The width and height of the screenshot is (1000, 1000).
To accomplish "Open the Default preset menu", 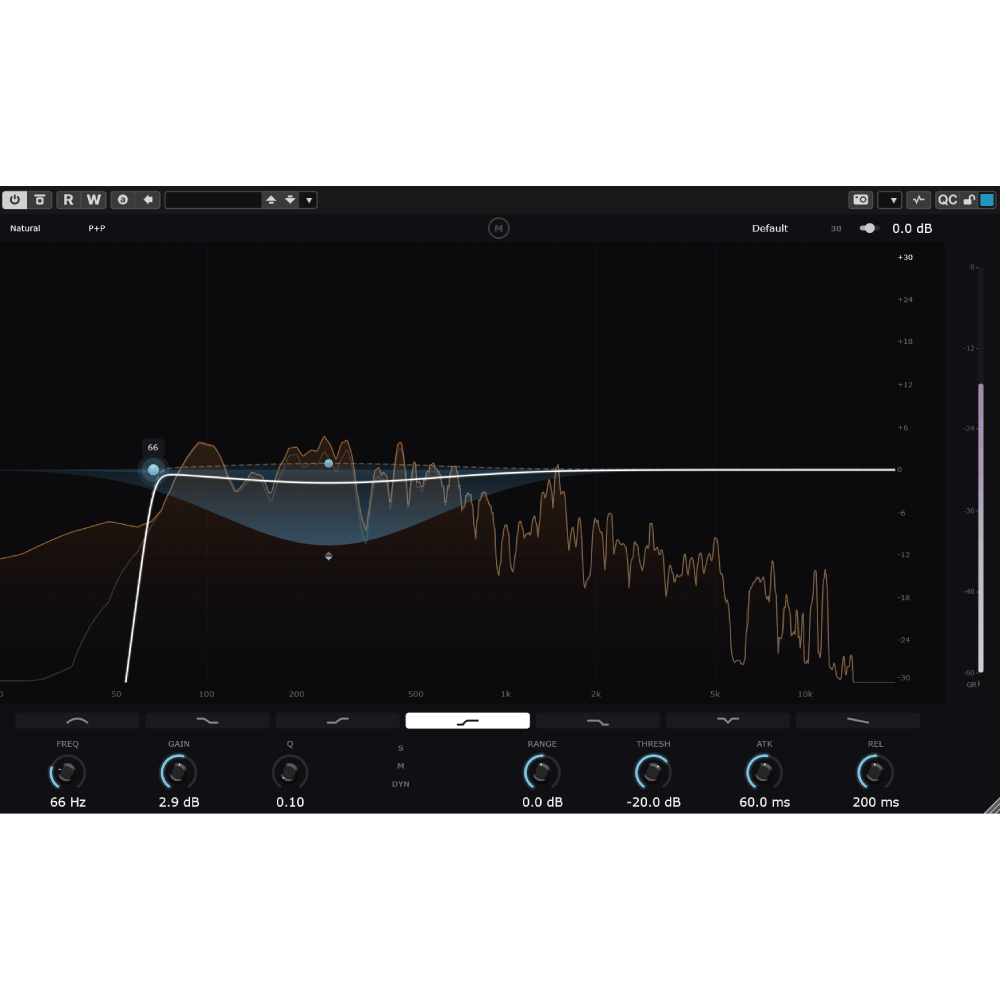I will click(770, 229).
